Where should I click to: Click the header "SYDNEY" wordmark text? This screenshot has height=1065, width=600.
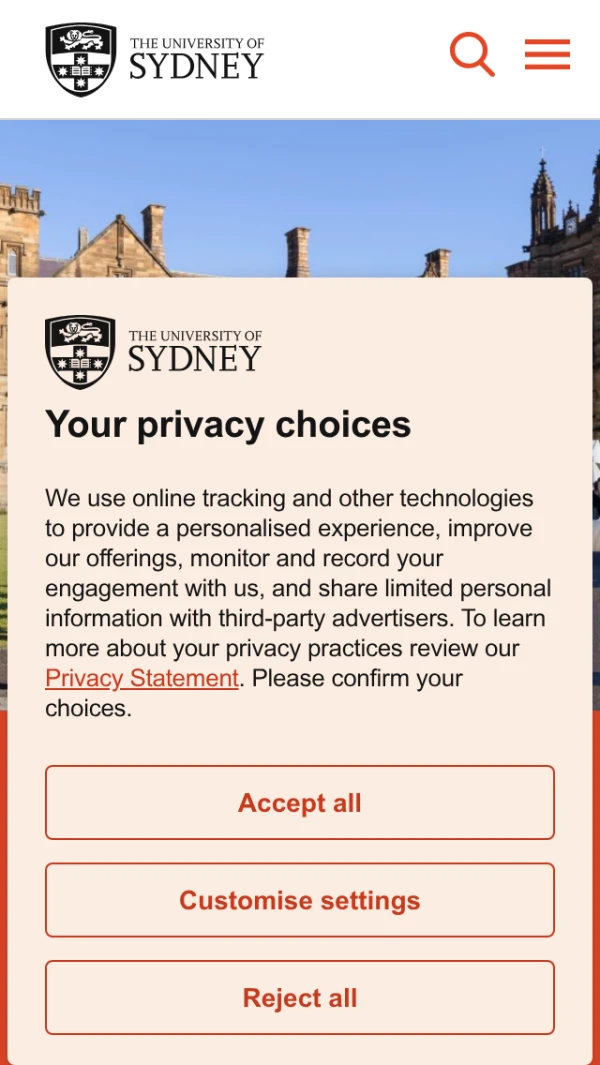pos(196,67)
